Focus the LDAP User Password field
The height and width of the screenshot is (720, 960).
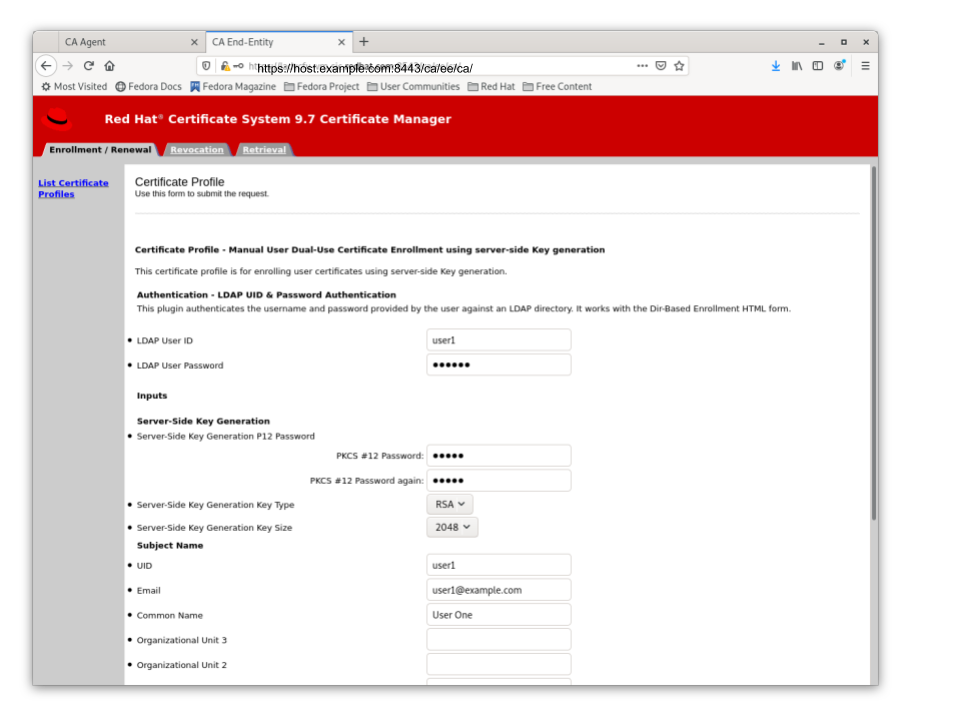499,365
